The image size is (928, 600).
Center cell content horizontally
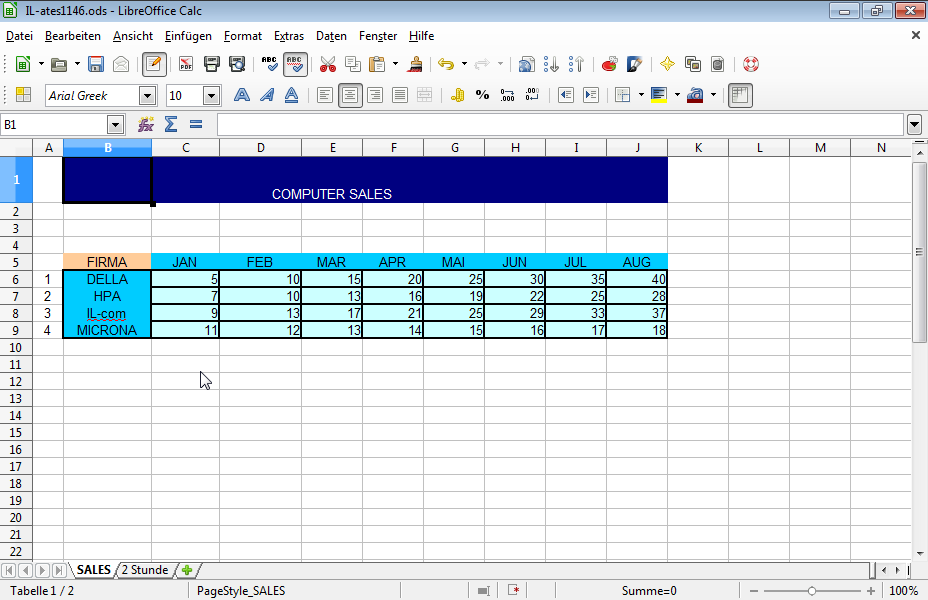point(350,95)
